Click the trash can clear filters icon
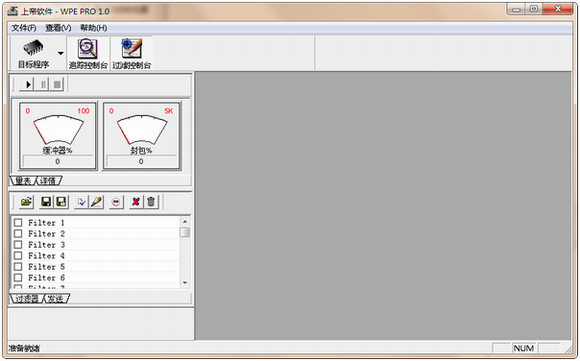 [151, 202]
